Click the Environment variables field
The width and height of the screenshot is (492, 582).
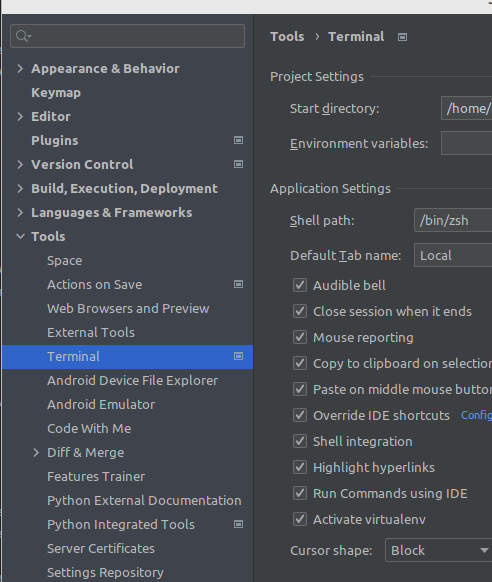pos(466,143)
